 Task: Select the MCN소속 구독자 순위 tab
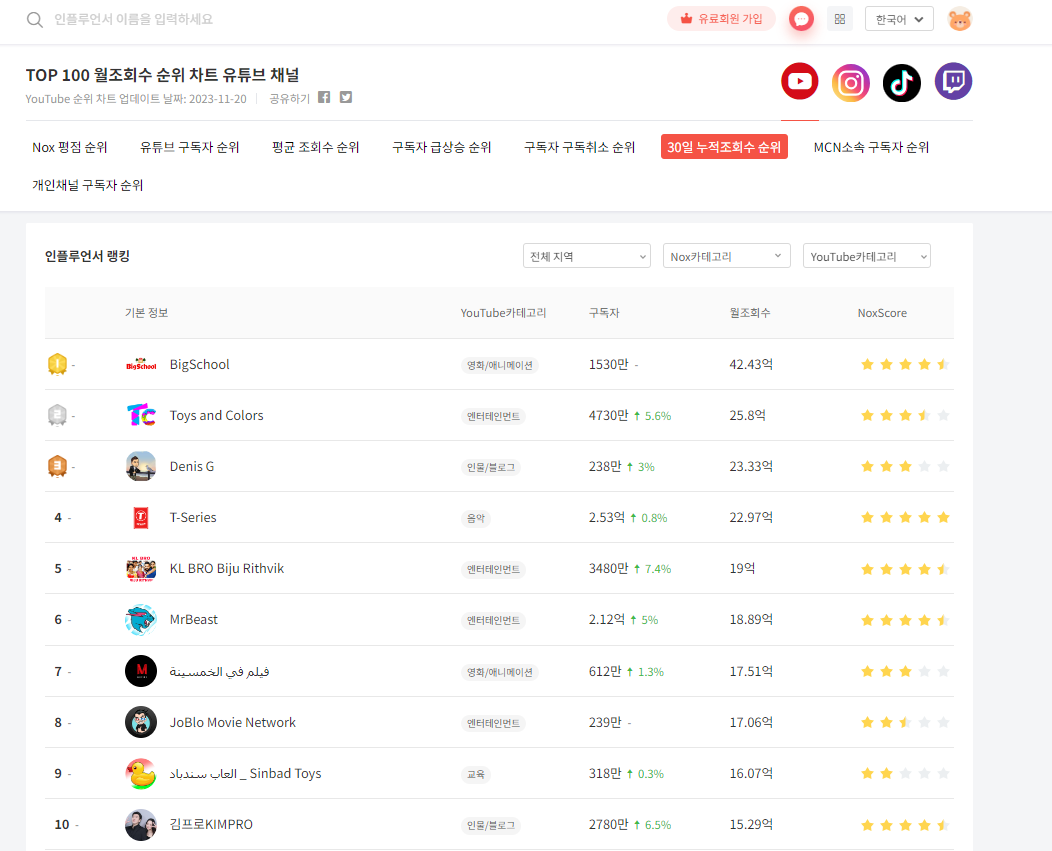click(871, 147)
